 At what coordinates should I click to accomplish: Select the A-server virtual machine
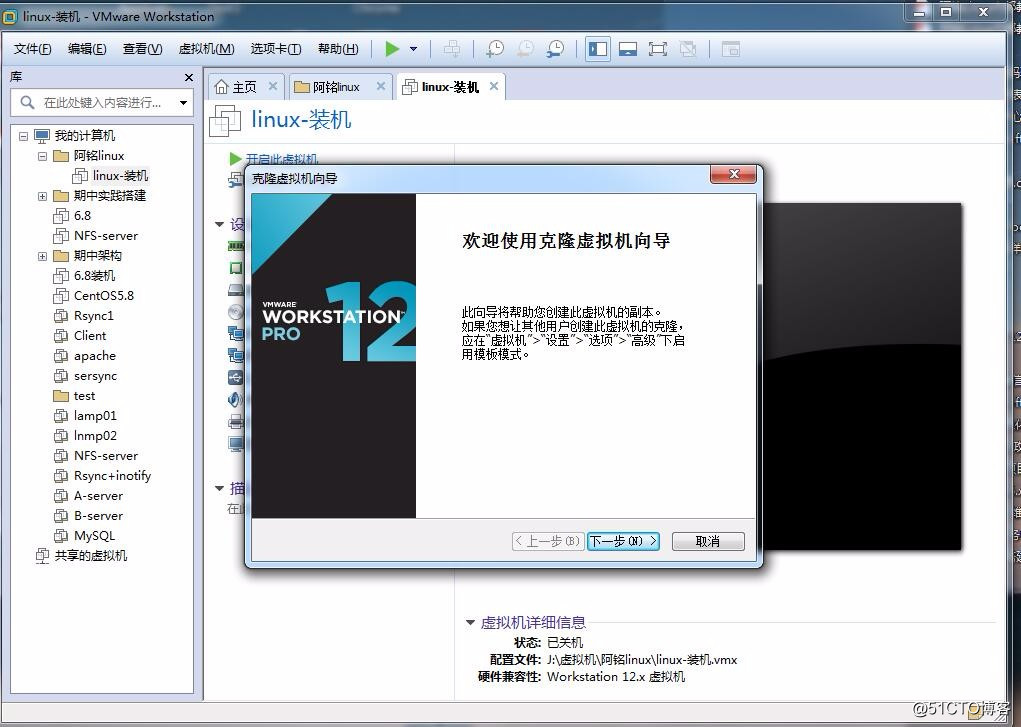pos(88,496)
